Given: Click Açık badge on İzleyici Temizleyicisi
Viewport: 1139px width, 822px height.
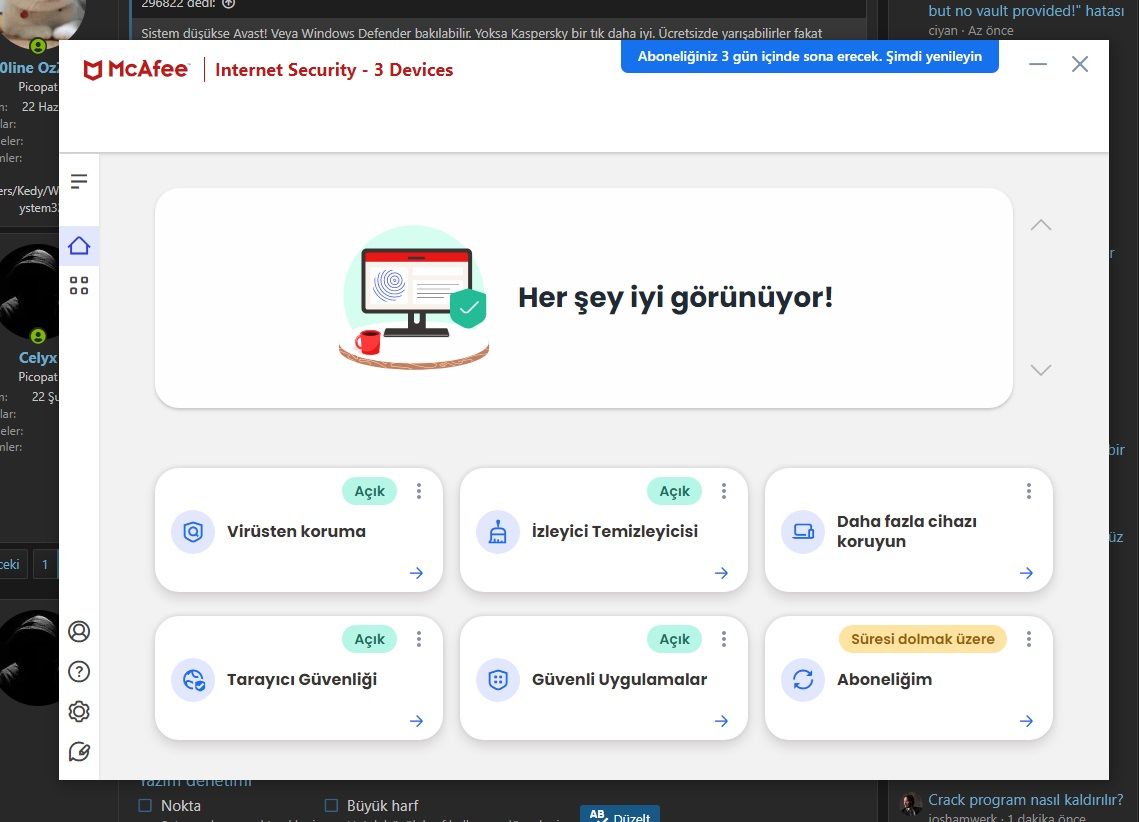Looking at the screenshot, I should [x=675, y=491].
